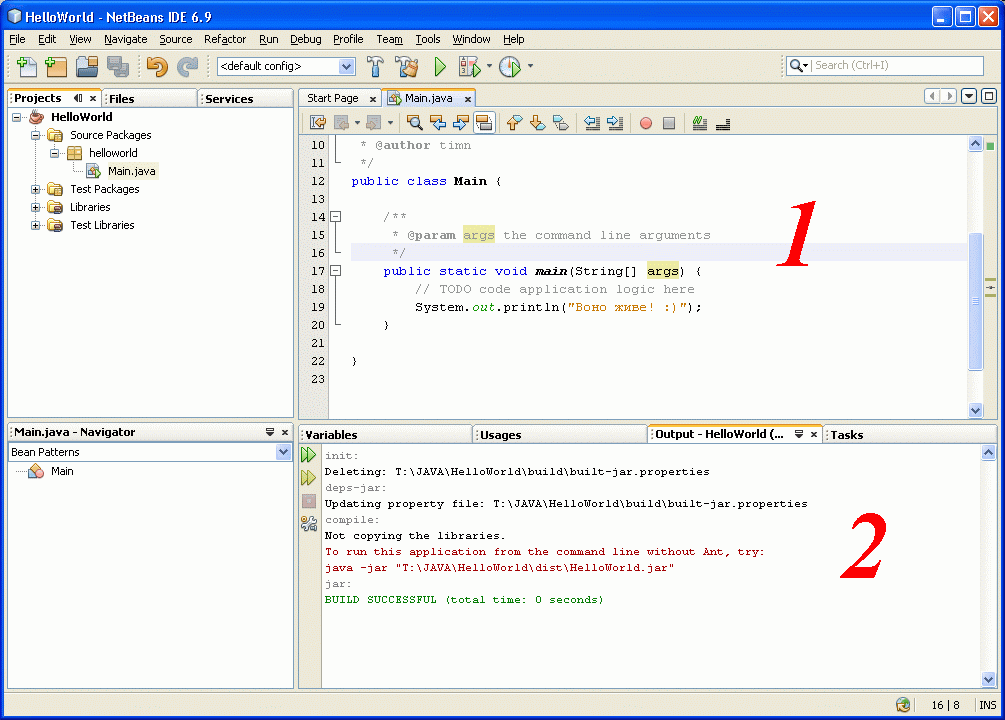Click the Find Selection magnifier icon in editor
This screenshot has height=720, width=1005.
click(414, 123)
